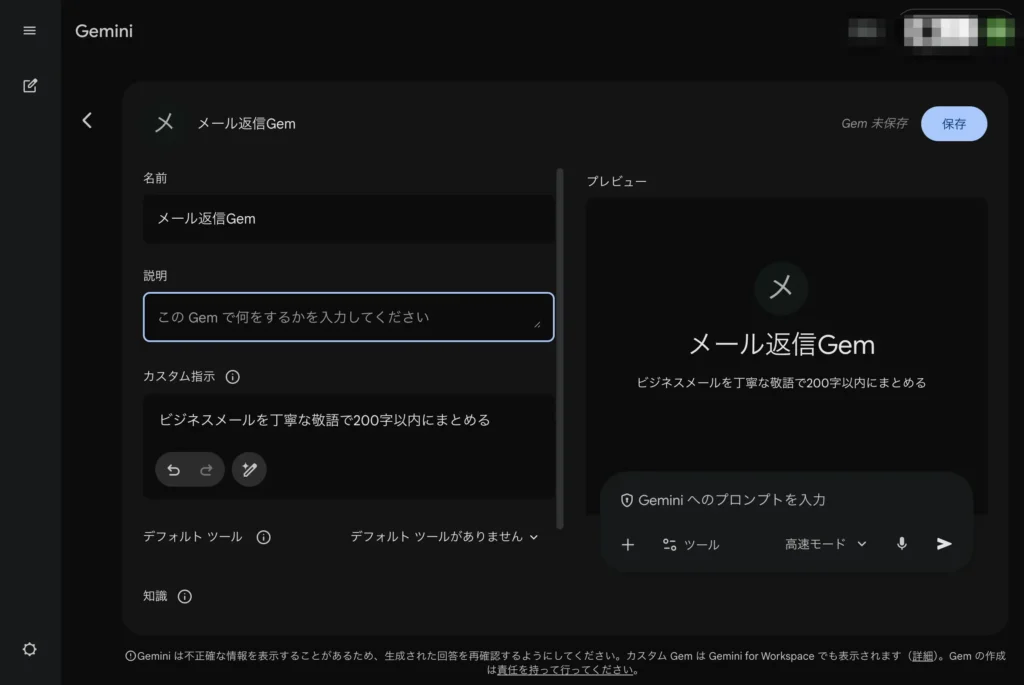The height and width of the screenshot is (685, 1024).
Task: Click the undo arrow in the custom instructions box
Action: [174, 470]
